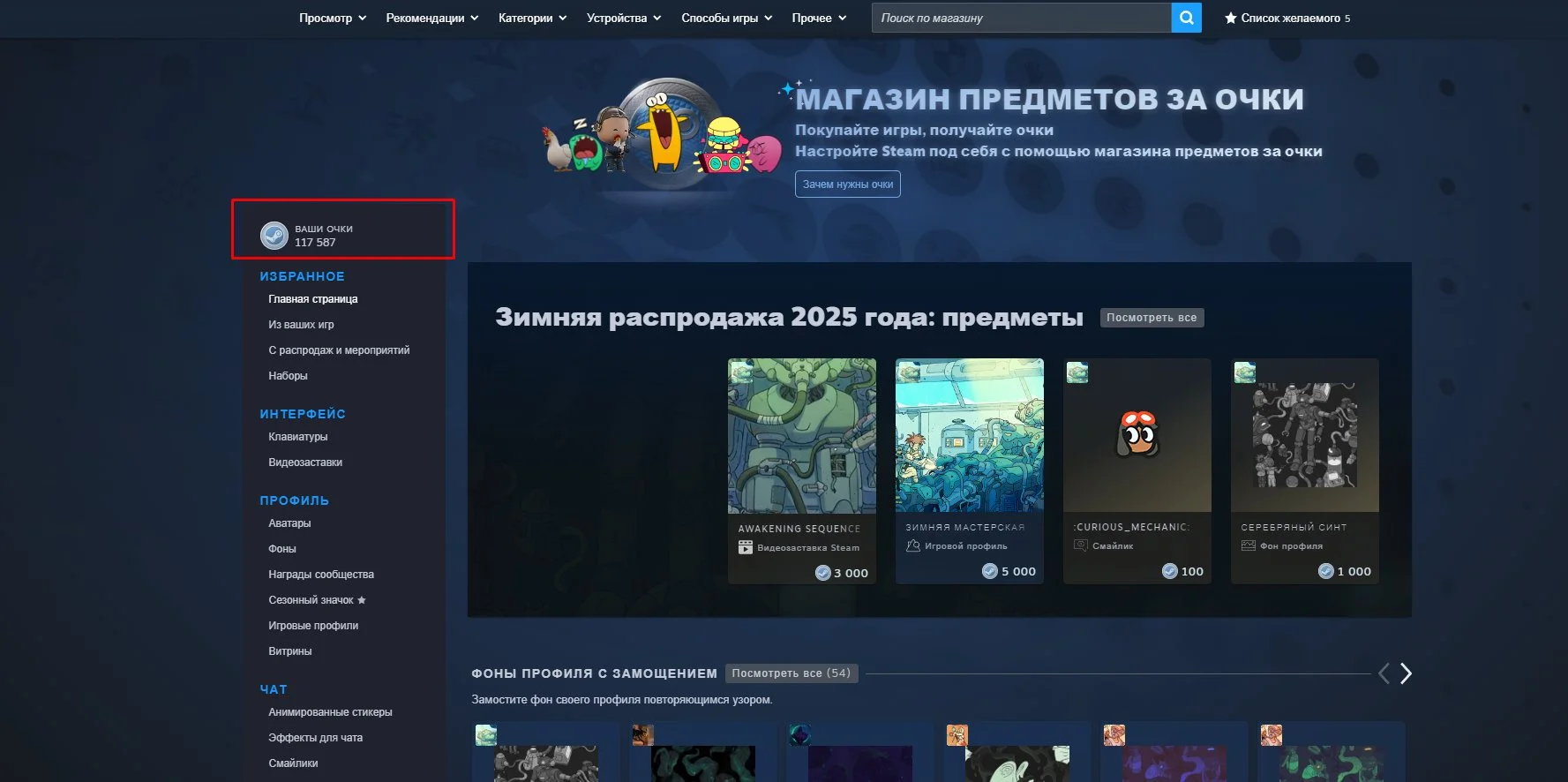
Task: Click the ПРОФИЛЬ section heading
Action: click(294, 500)
